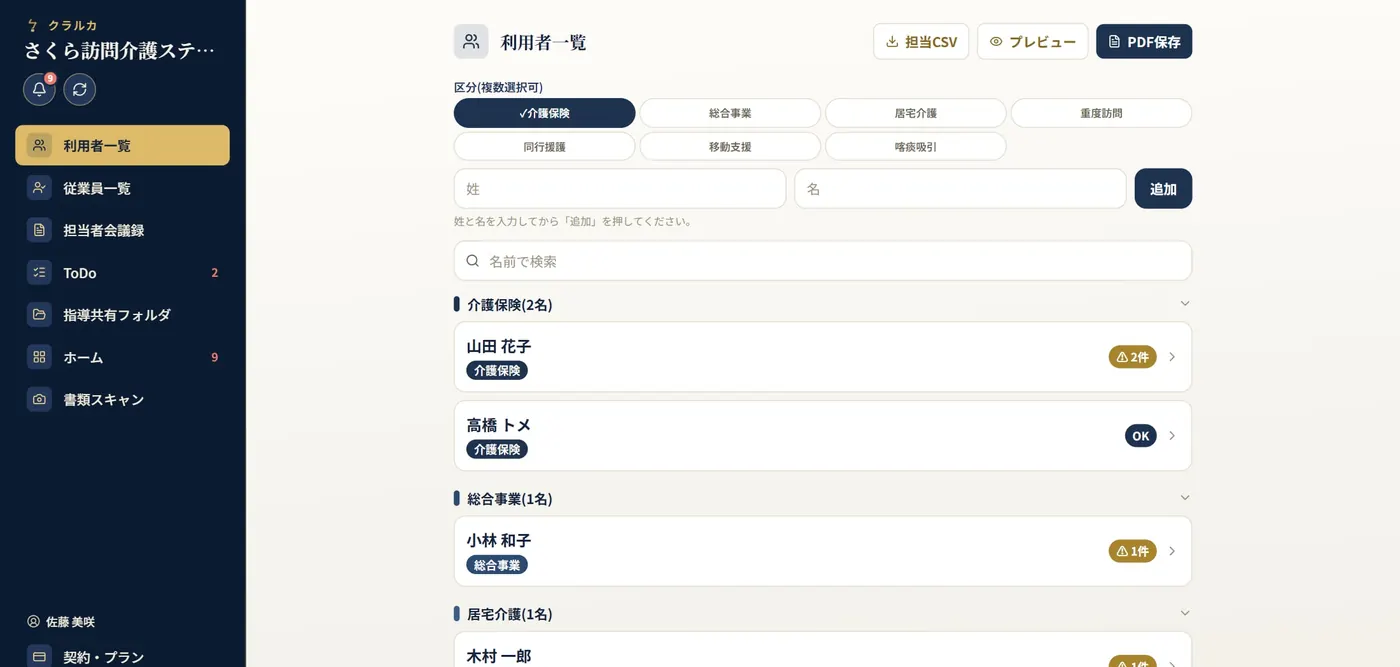This screenshot has width=1400, height=667.
Task: Open 利用者一覧 in the sidebar
Action: [x=122, y=145]
